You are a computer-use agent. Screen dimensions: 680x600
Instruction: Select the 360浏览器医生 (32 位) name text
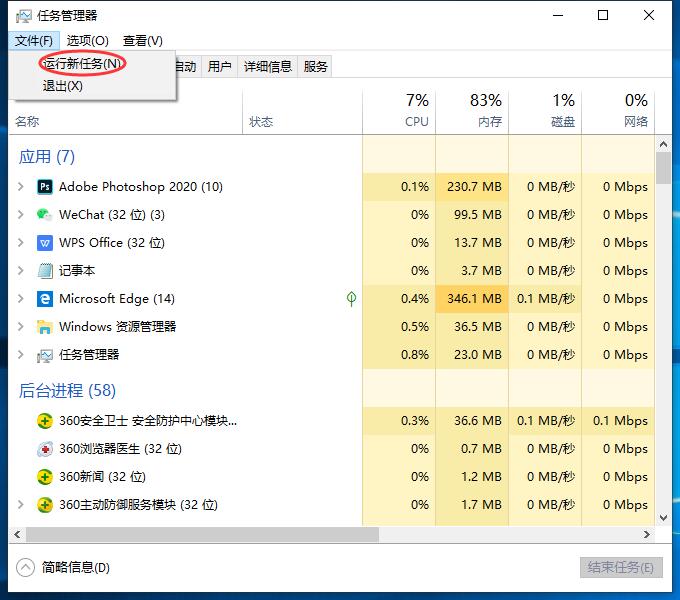121,449
